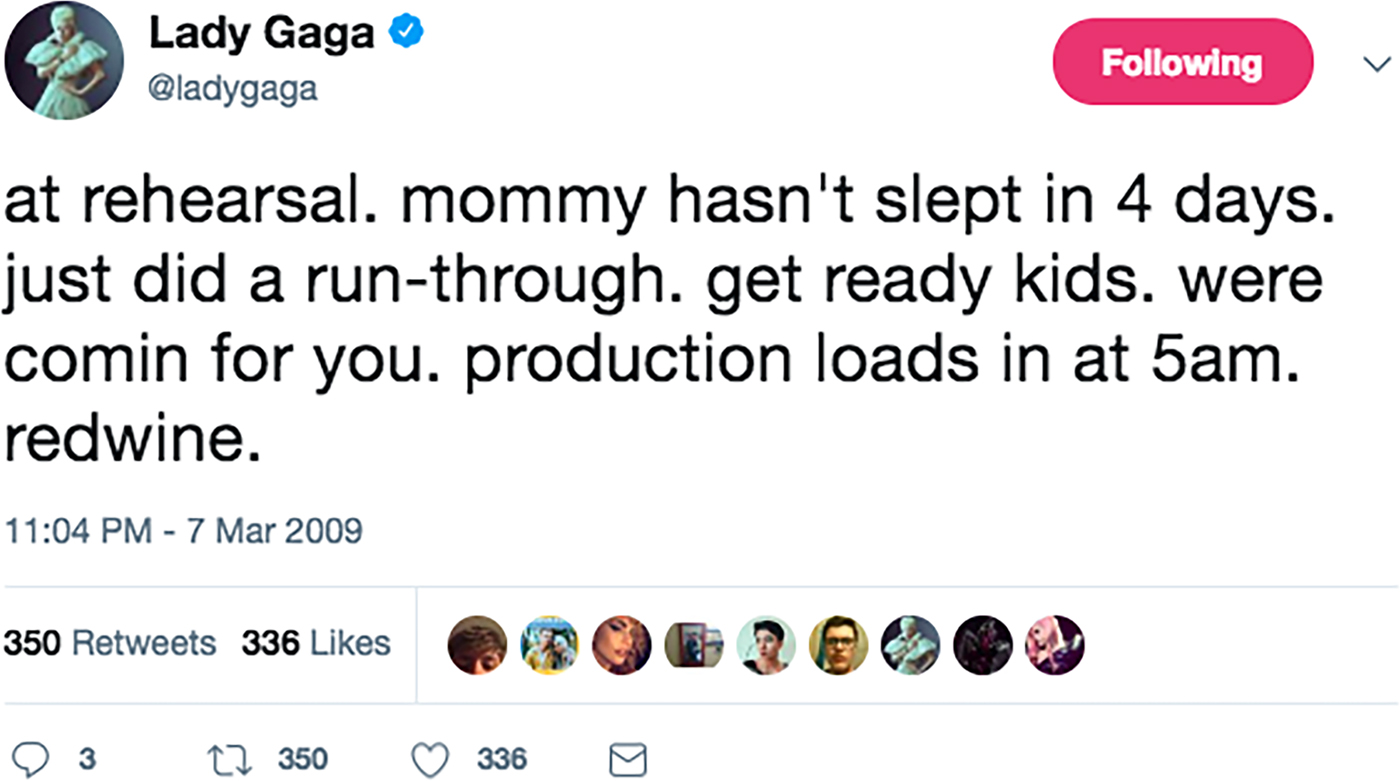The image size is (1400, 781).
Task: Click liker avatar of man with glasses
Action: click(838, 645)
